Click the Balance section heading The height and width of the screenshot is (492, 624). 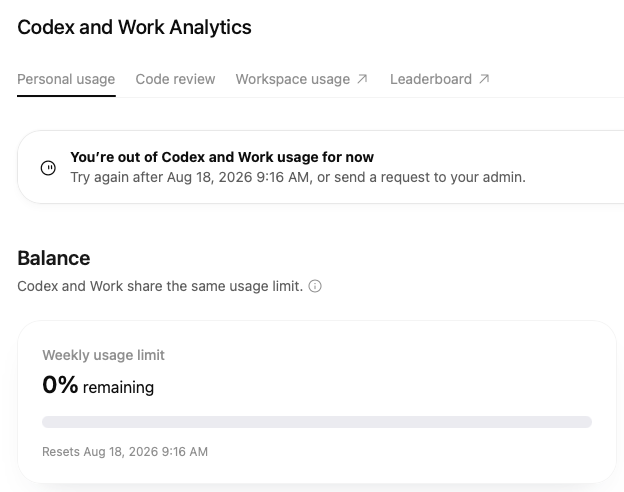click(x=54, y=258)
